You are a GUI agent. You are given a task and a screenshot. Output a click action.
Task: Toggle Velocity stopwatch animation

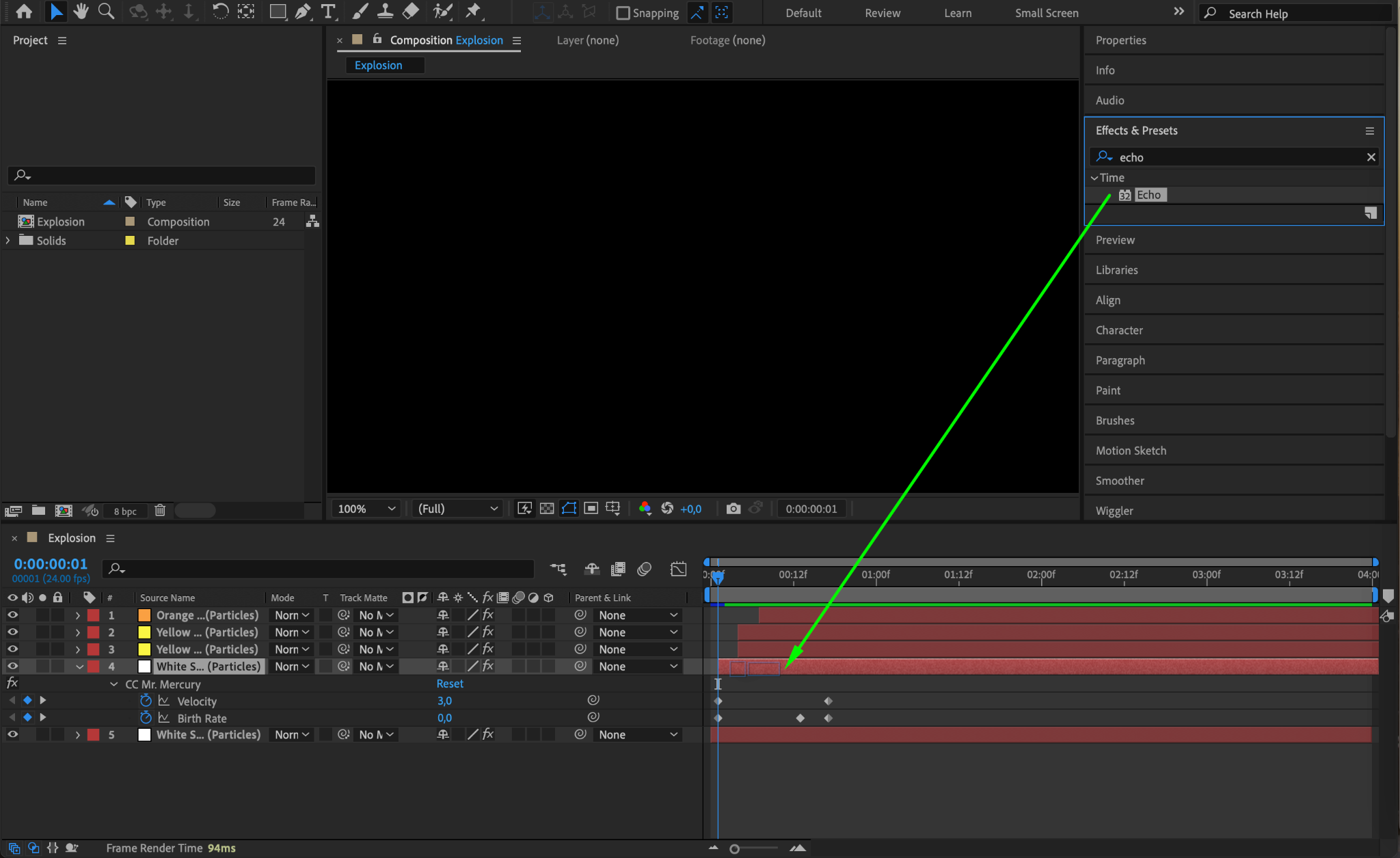(x=145, y=701)
